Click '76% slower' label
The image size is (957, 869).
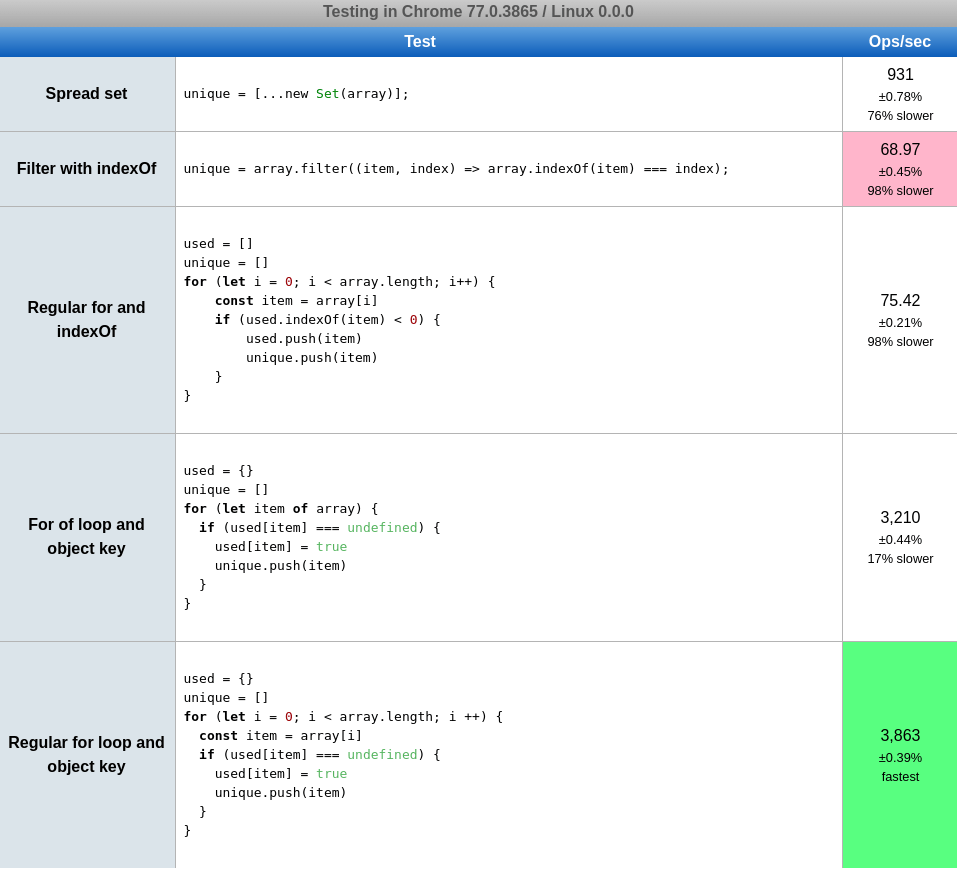[x=900, y=116]
